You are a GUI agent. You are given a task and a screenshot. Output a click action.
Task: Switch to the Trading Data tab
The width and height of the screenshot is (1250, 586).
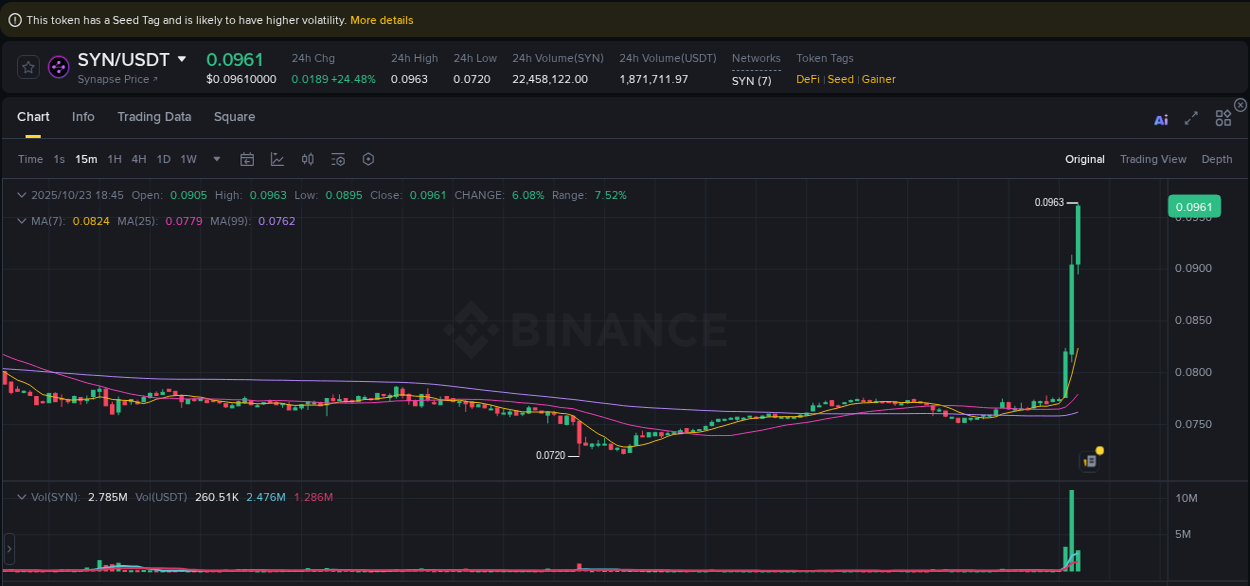[x=155, y=117]
